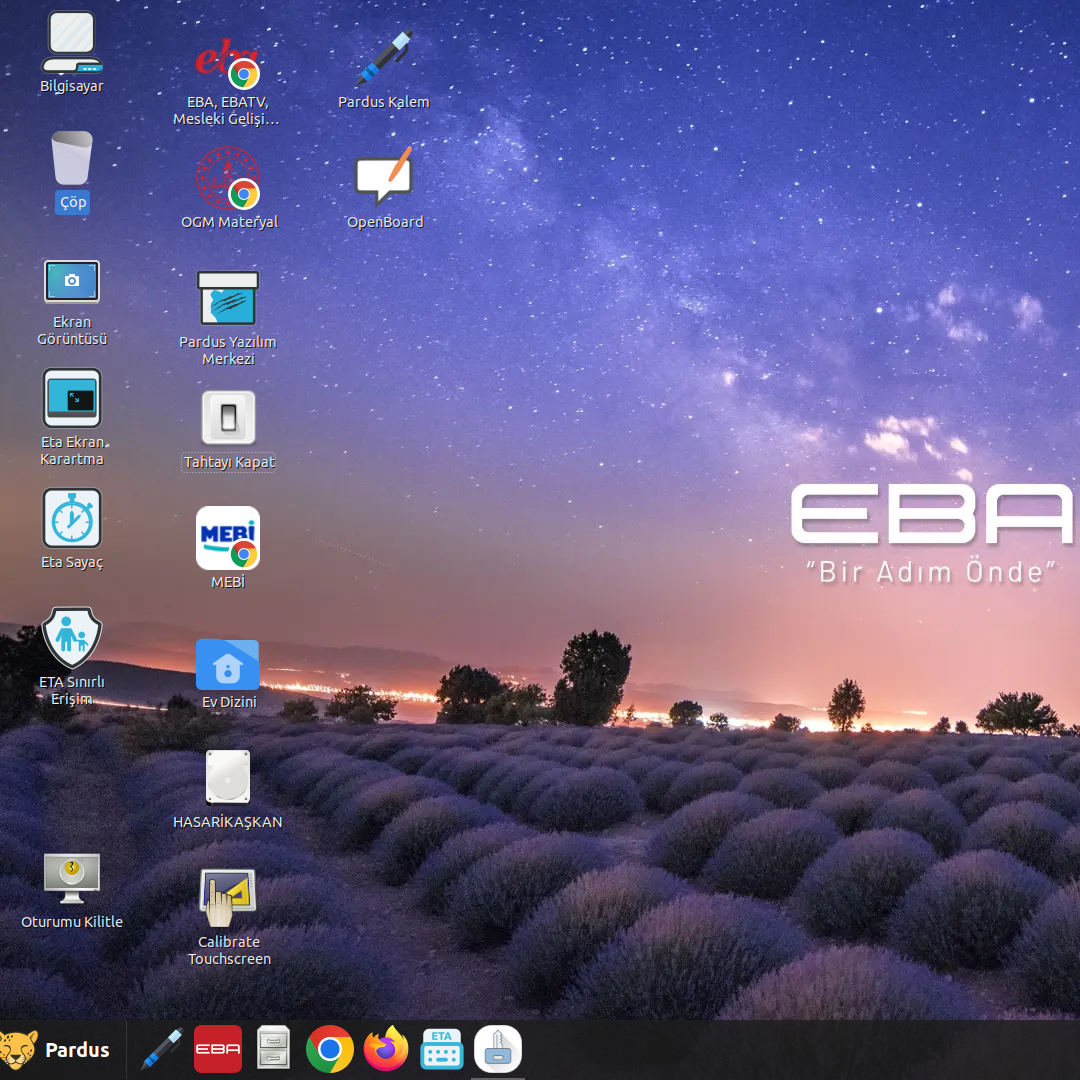Open the red EBA taskbar app
The width and height of the screenshot is (1080, 1080).
click(218, 1050)
